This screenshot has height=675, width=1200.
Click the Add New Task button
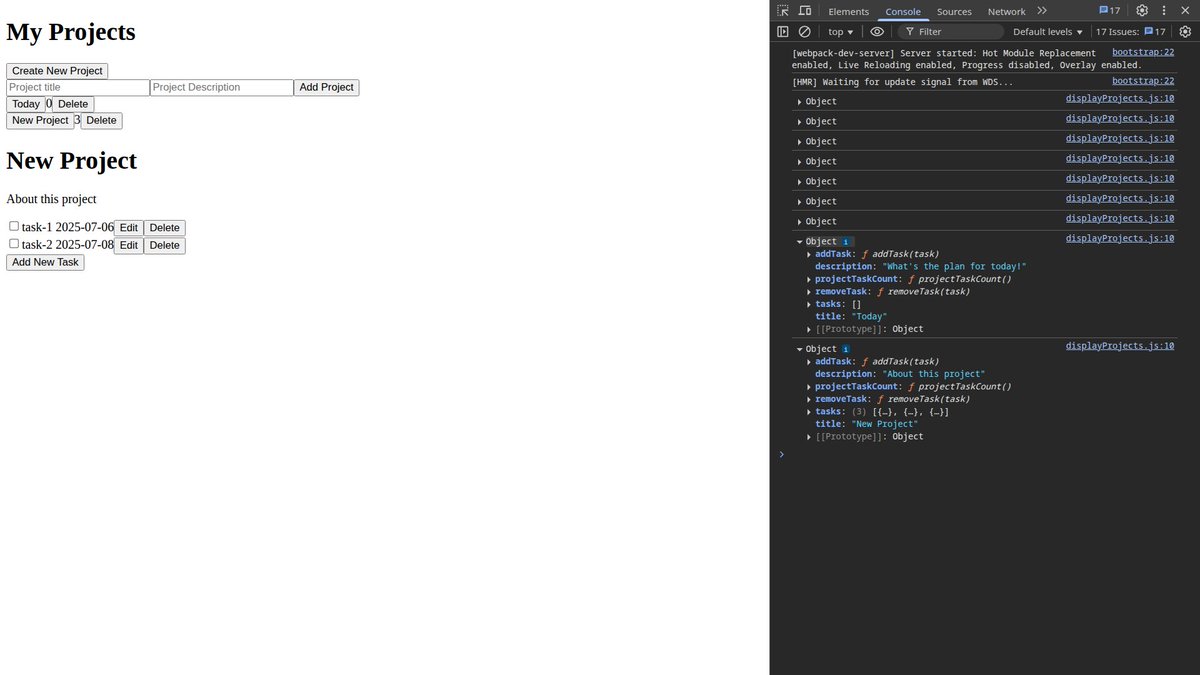click(45, 262)
